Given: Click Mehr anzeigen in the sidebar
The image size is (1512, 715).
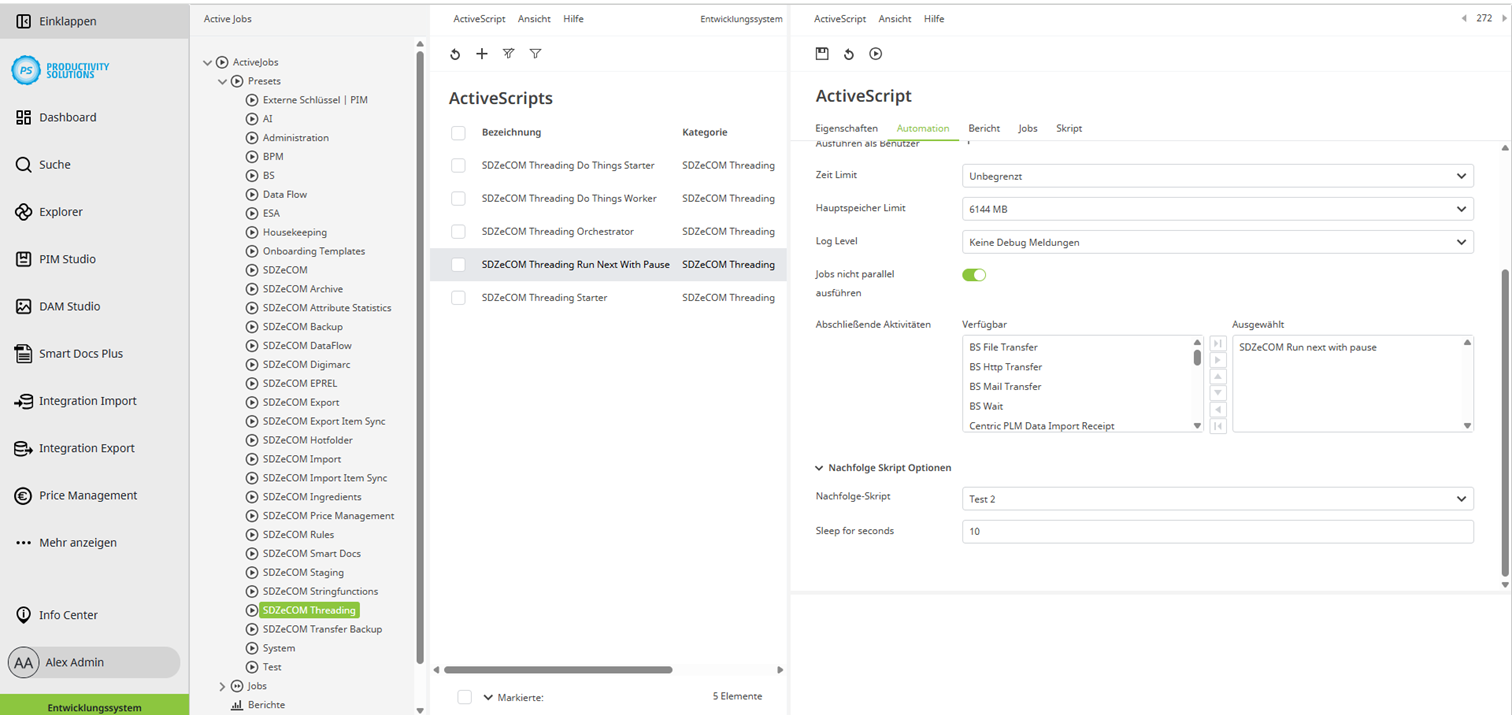Looking at the screenshot, I should (x=77, y=542).
